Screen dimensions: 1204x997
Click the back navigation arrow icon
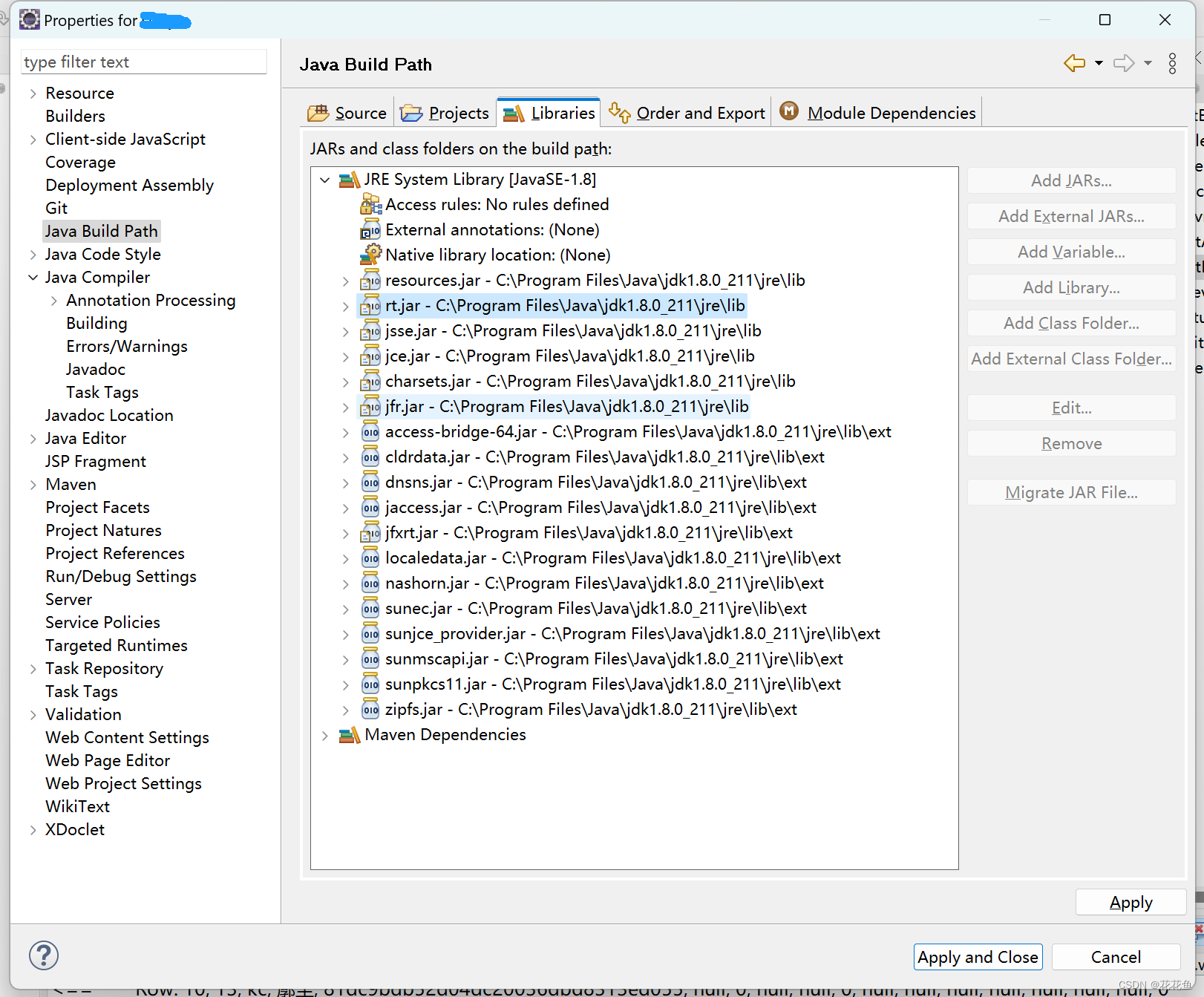coord(1074,64)
